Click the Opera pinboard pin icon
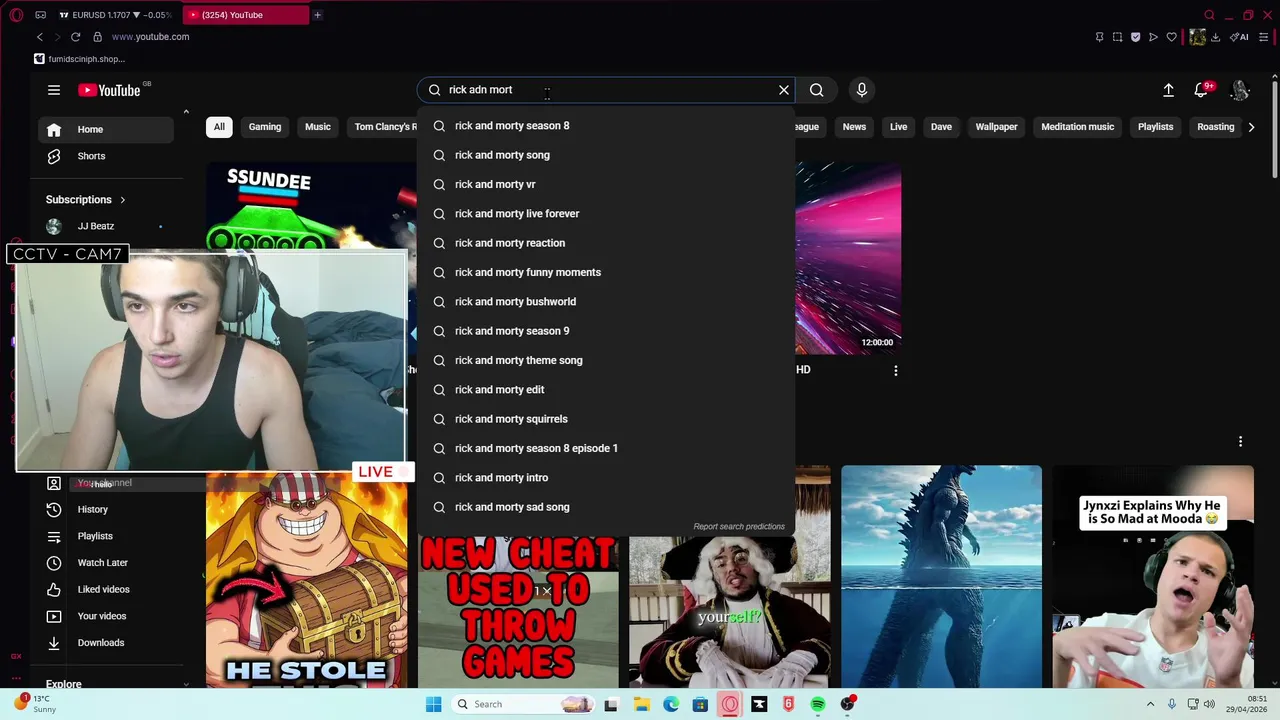This screenshot has width=1280, height=720. pos(1099,37)
